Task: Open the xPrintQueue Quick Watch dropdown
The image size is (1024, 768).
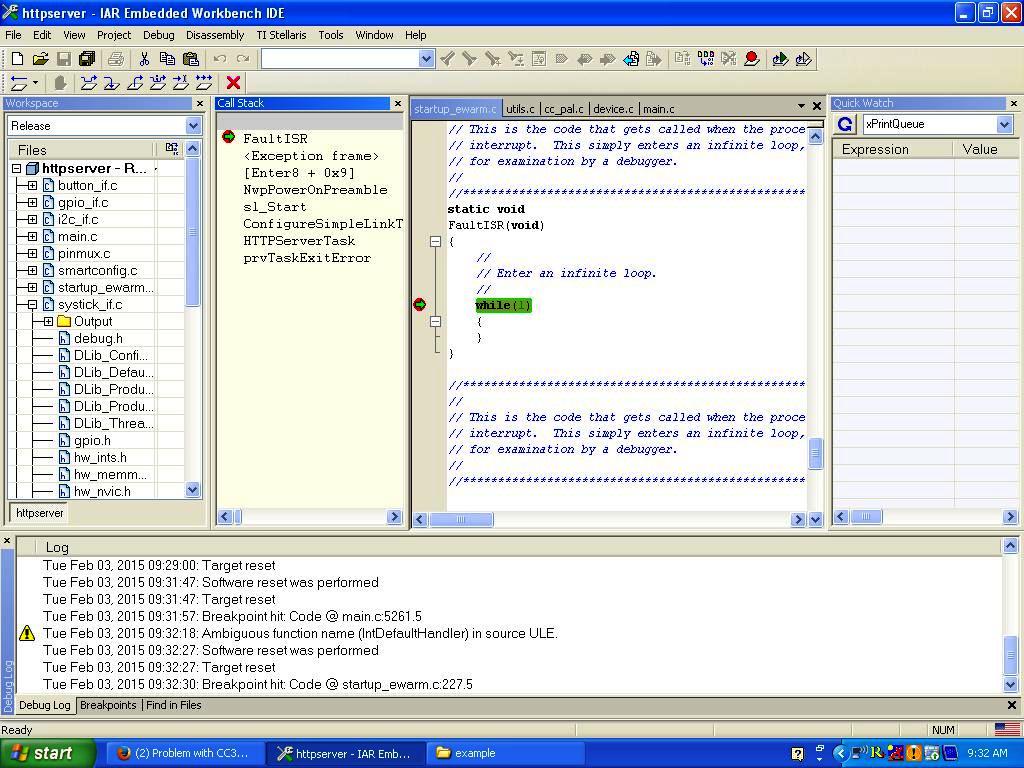Action: 1004,124
